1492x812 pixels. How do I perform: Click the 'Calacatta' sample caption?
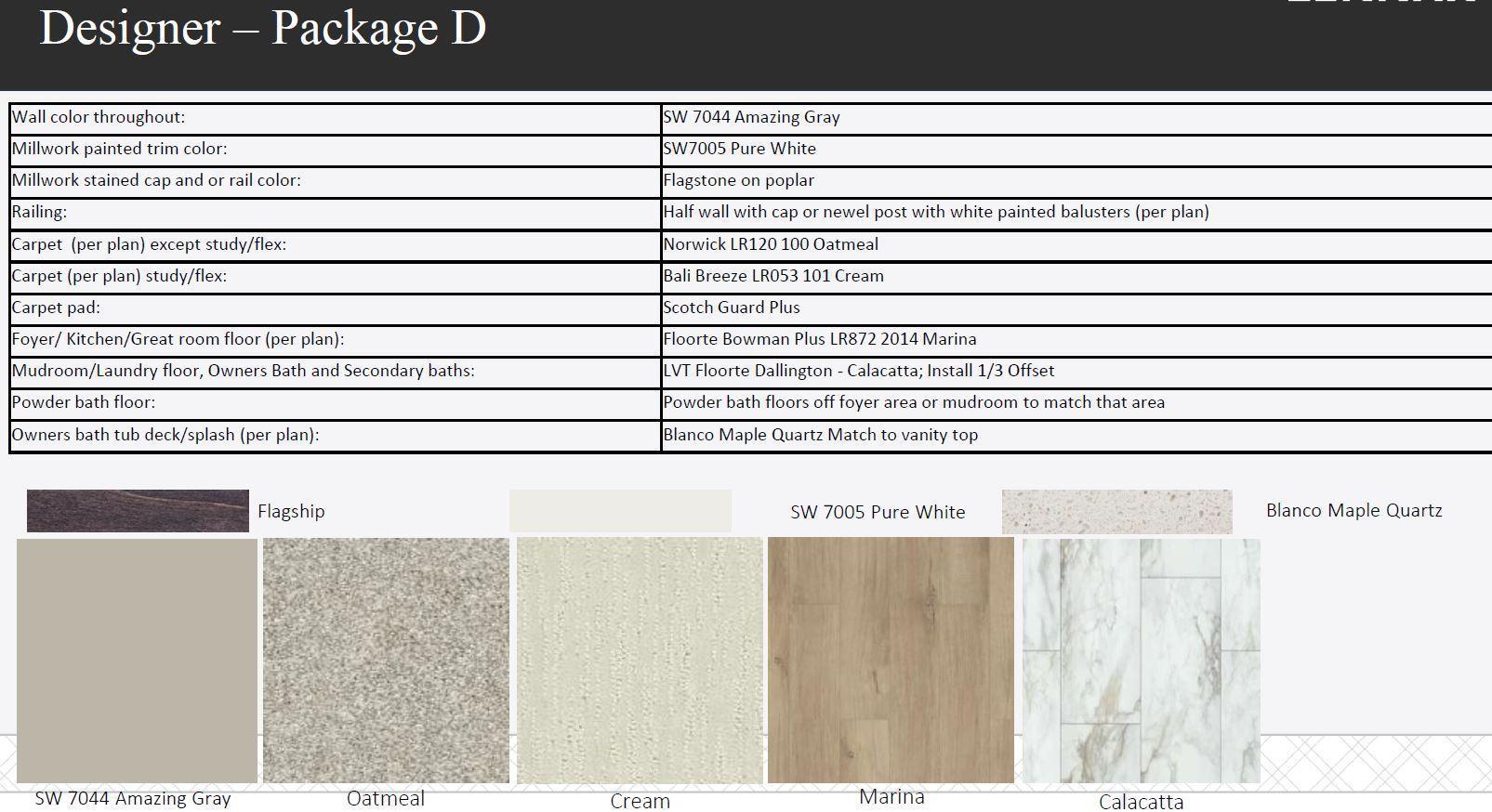click(1142, 802)
